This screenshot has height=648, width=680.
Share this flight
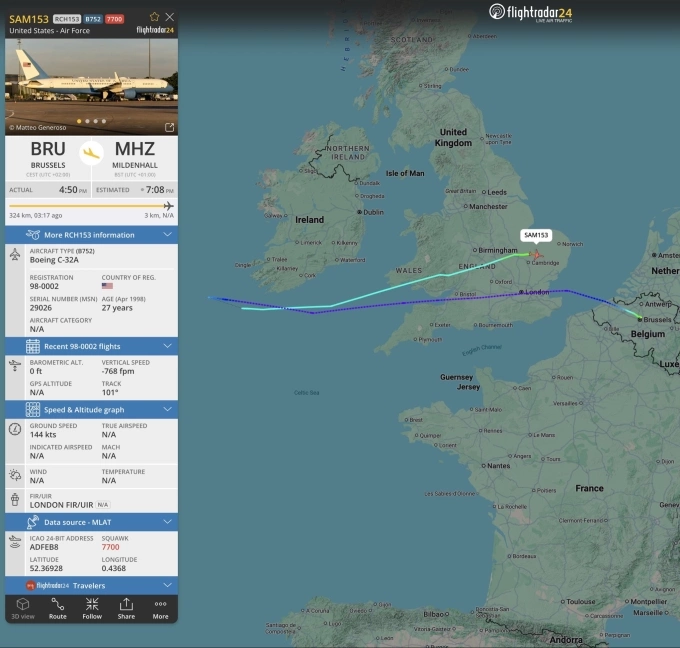126,609
